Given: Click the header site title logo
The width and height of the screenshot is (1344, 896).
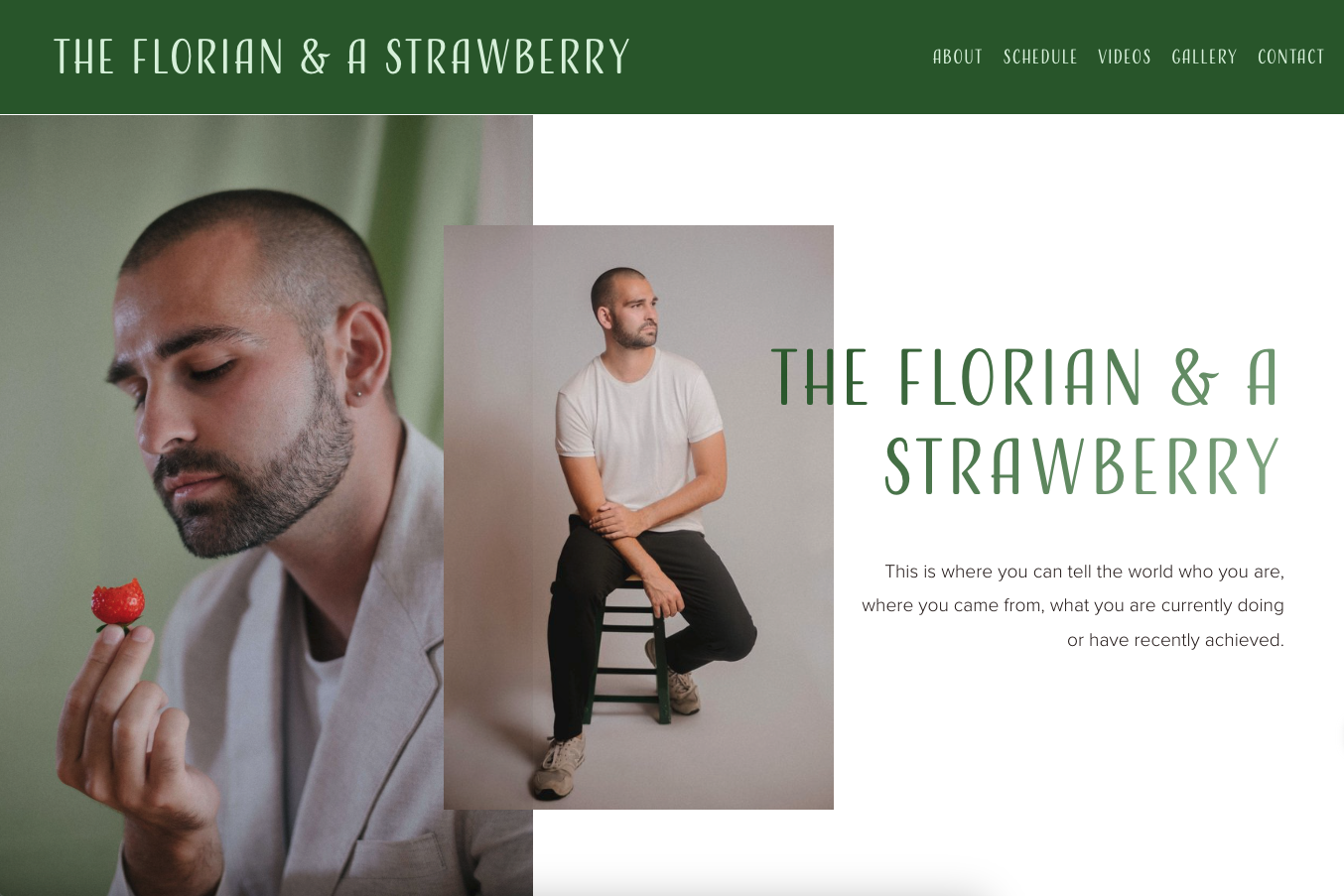Looking at the screenshot, I should click(341, 58).
